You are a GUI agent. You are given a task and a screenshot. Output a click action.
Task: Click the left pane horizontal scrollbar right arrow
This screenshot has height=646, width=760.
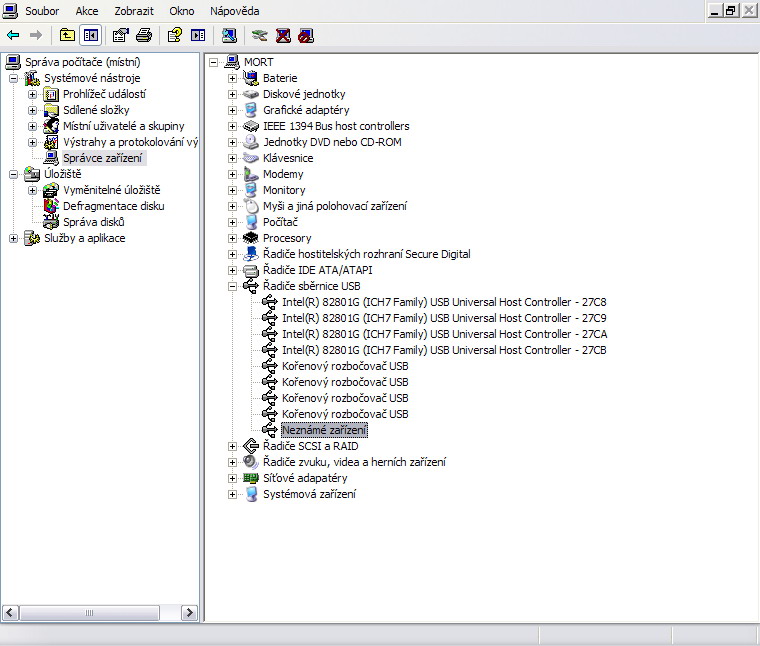[x=191, y=612]
